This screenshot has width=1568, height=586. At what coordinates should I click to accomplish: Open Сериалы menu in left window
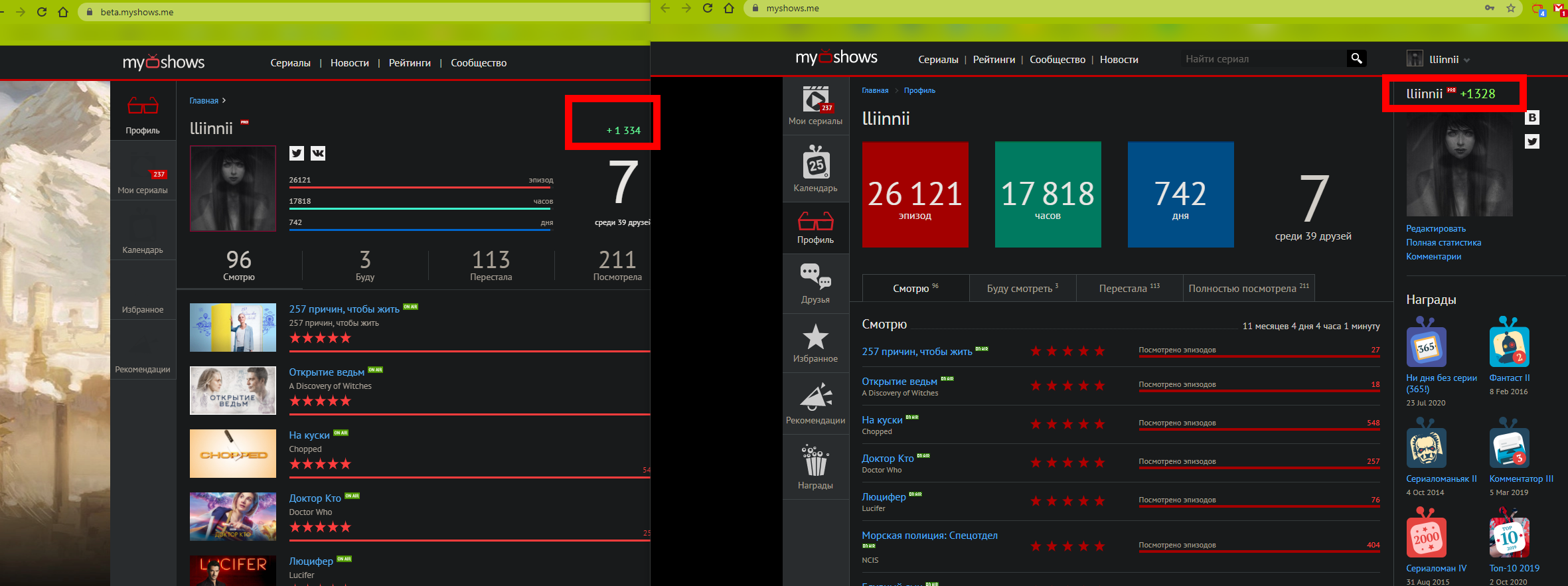[x=290, y=63]
